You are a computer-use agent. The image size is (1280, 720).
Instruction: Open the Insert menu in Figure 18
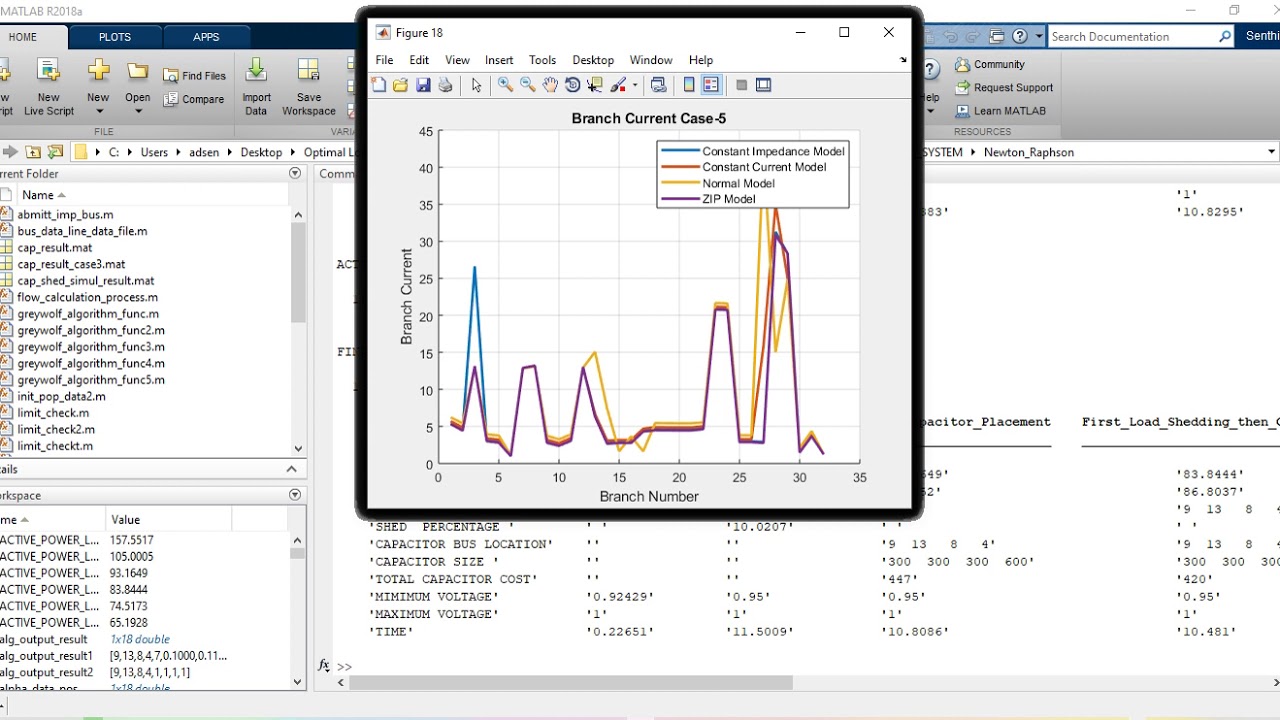(x=499, y=60)
